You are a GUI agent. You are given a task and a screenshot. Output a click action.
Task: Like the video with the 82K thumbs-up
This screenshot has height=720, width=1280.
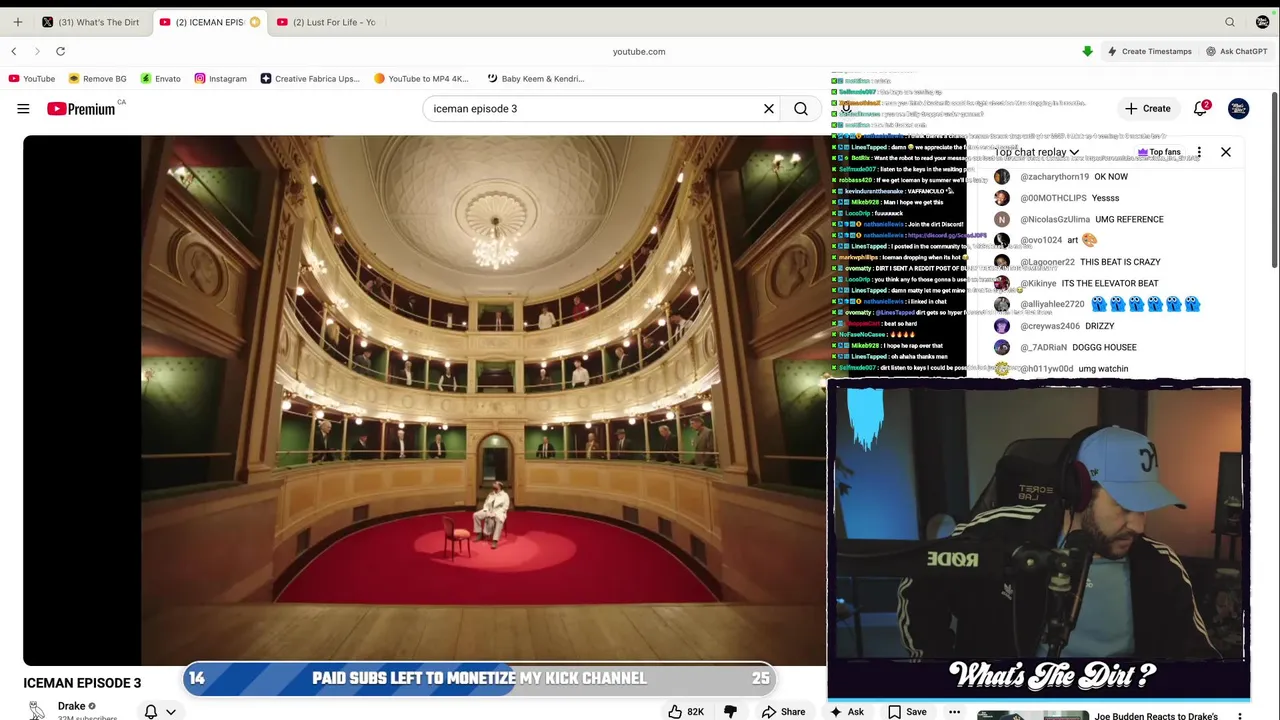(686, 711)
